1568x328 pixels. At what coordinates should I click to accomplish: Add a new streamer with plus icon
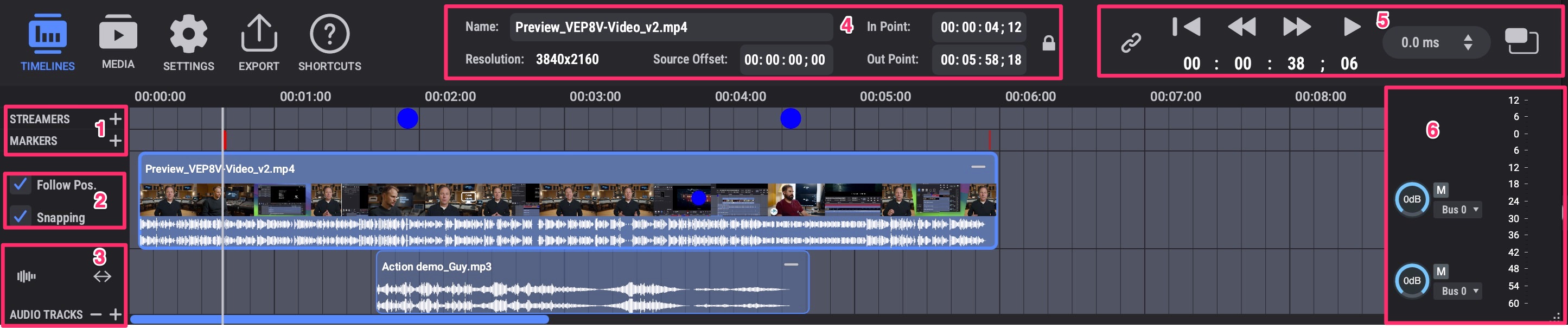point(116,119)
